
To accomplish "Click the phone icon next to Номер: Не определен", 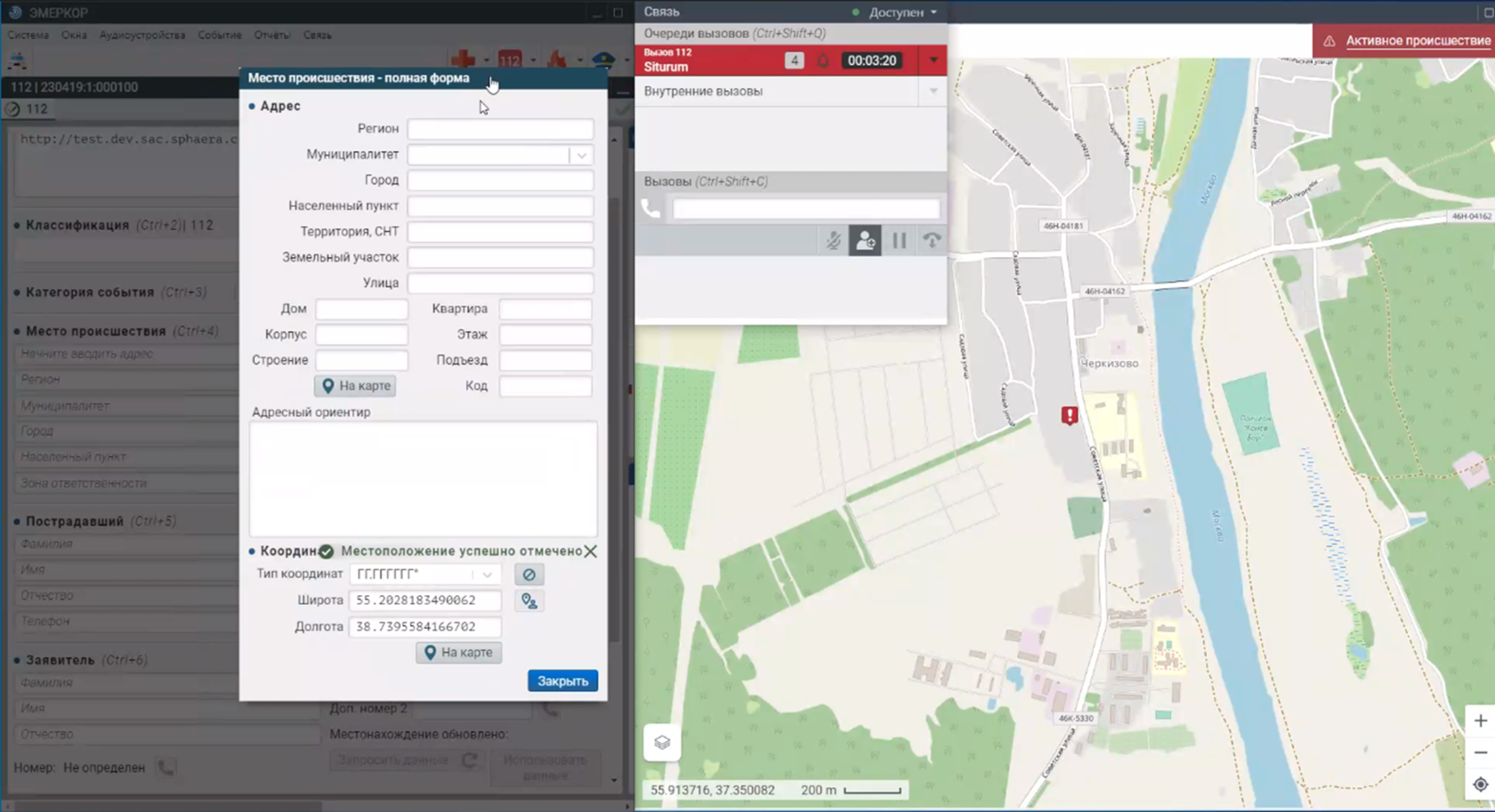I will [166, 767].
